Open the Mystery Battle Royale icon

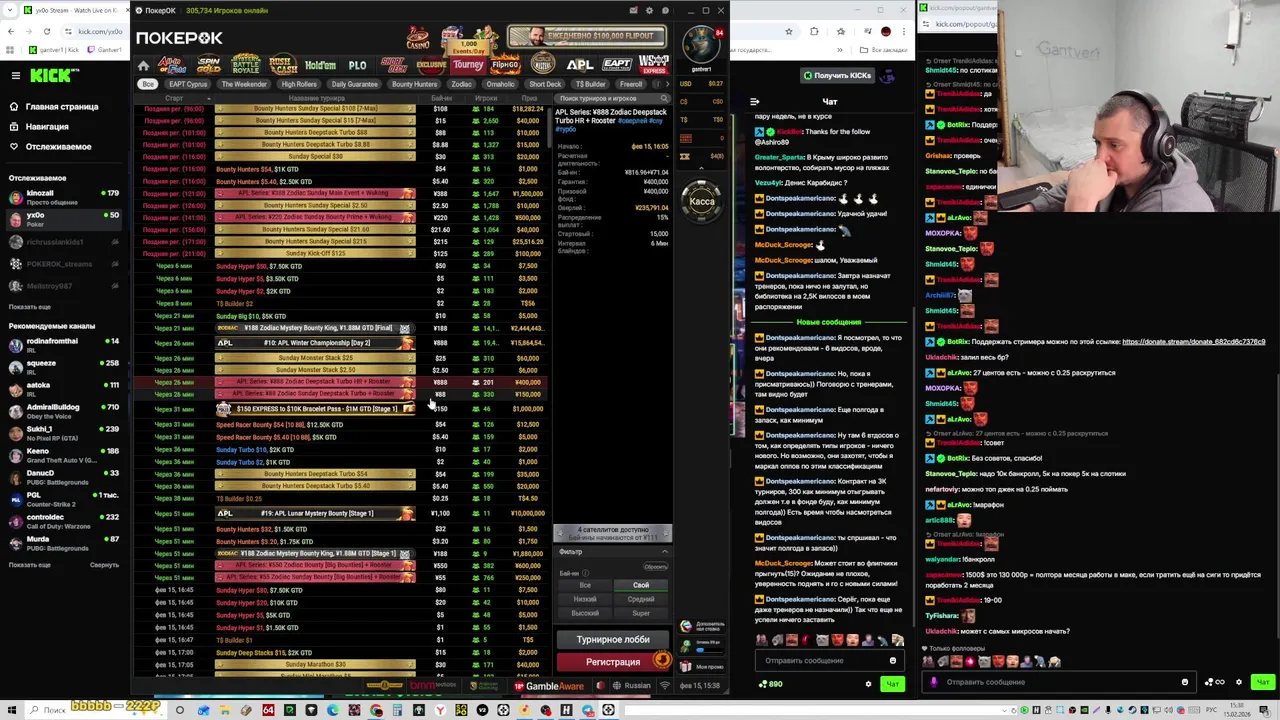[245, 65]
